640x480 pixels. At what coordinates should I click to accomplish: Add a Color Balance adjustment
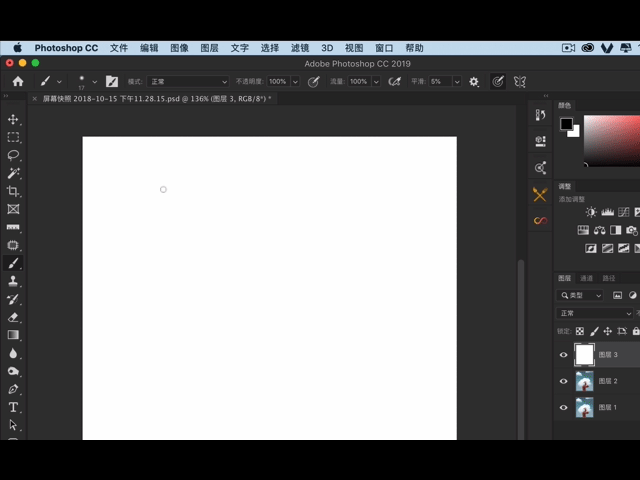(x=599, y=230)
